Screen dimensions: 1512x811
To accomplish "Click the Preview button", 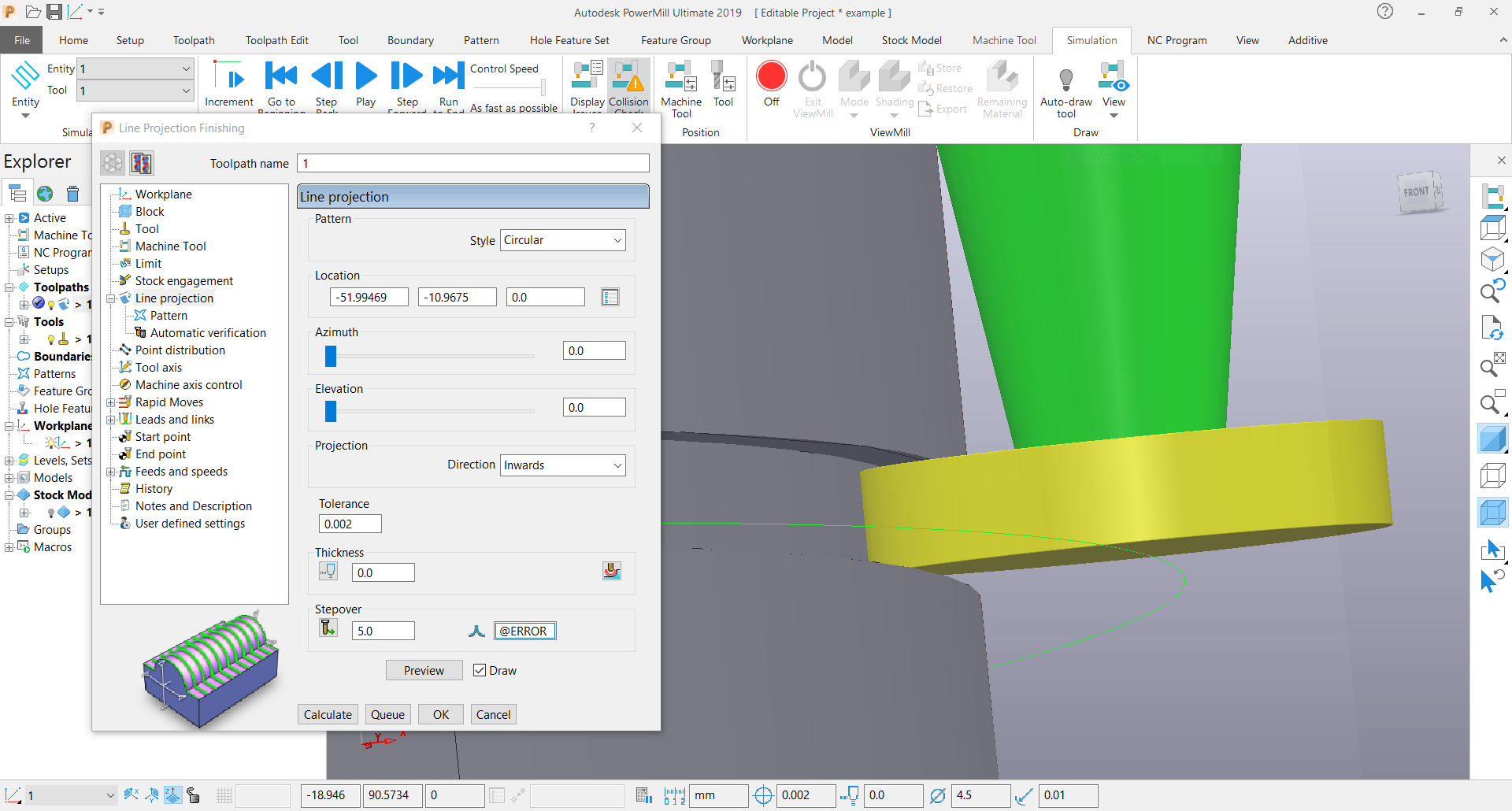I will [x=424, y=670].
